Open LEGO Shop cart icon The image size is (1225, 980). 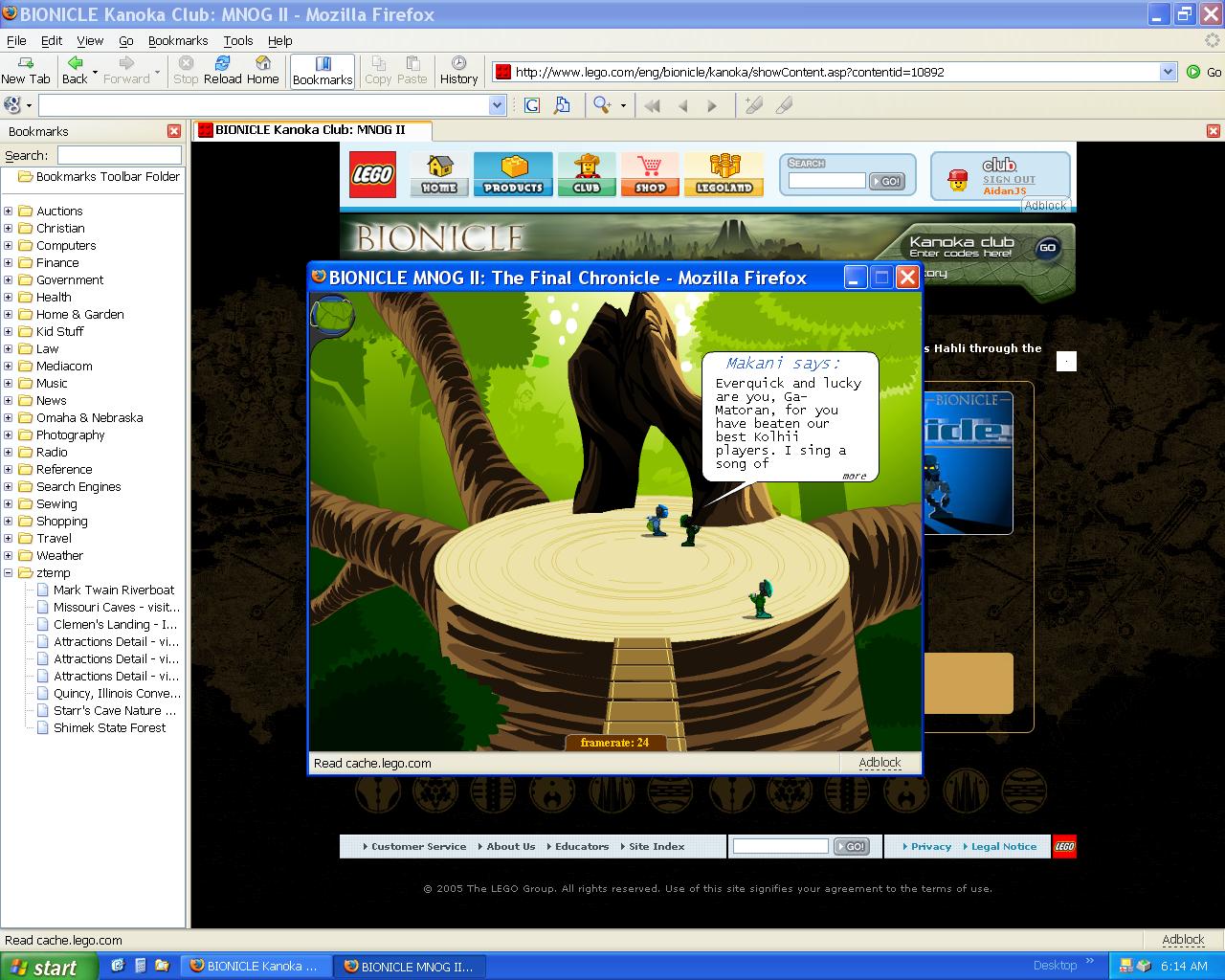[650, 174]
